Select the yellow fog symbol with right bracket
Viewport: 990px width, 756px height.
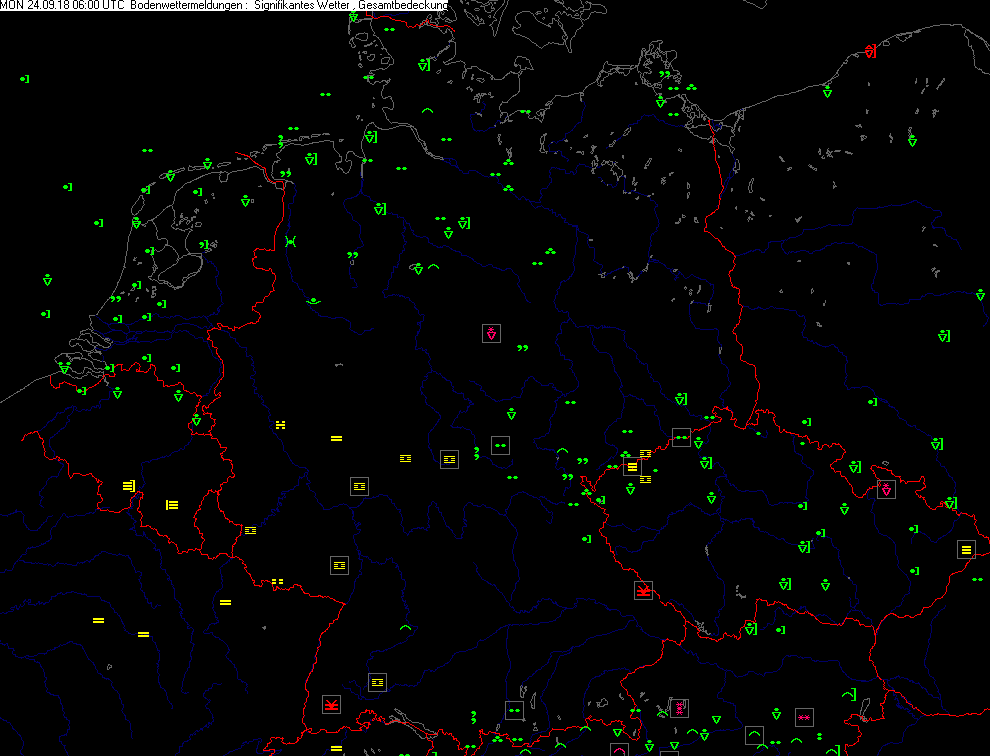[129, 486]
